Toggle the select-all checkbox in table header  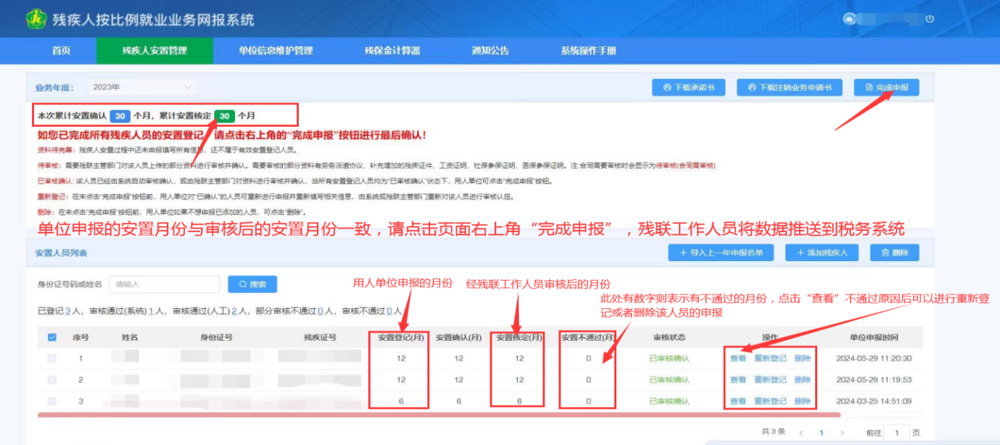[52, 337]
